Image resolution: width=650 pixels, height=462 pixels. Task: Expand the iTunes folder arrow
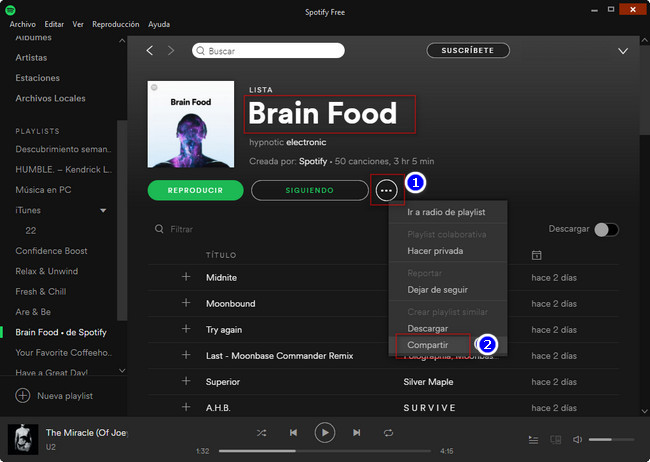point(103,211)
